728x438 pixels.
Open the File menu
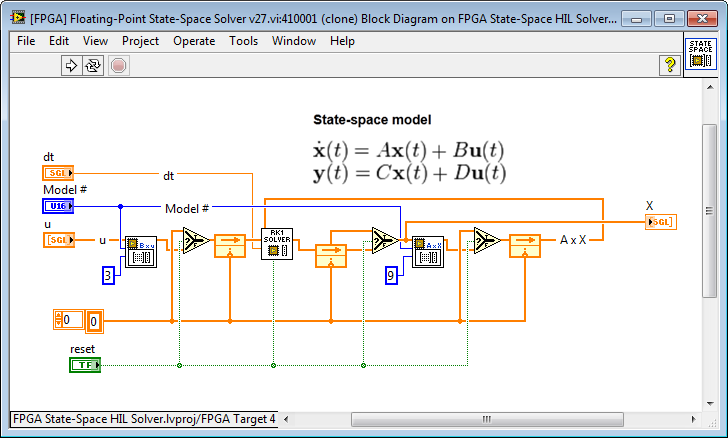click(26, 41)
